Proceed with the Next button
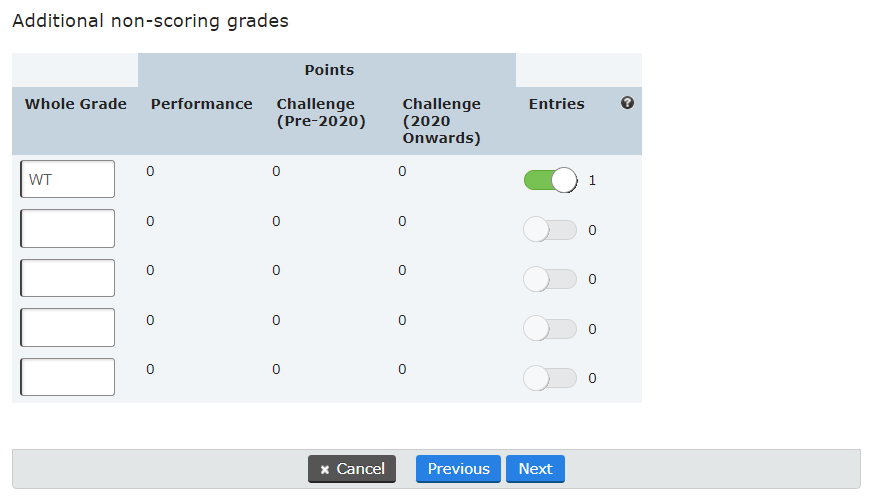 coord(535,469)
